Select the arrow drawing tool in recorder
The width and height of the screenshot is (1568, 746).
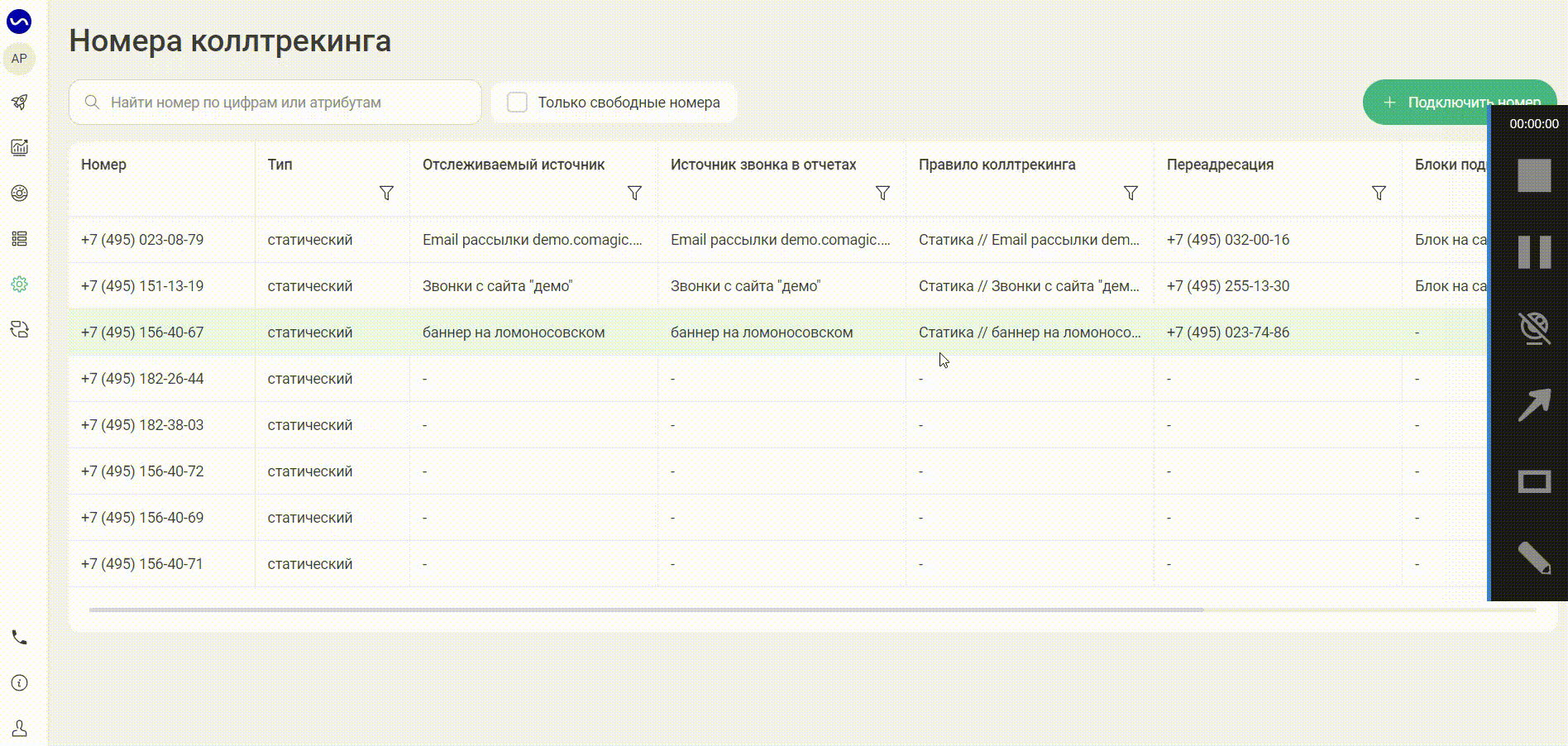(1534, 405)
